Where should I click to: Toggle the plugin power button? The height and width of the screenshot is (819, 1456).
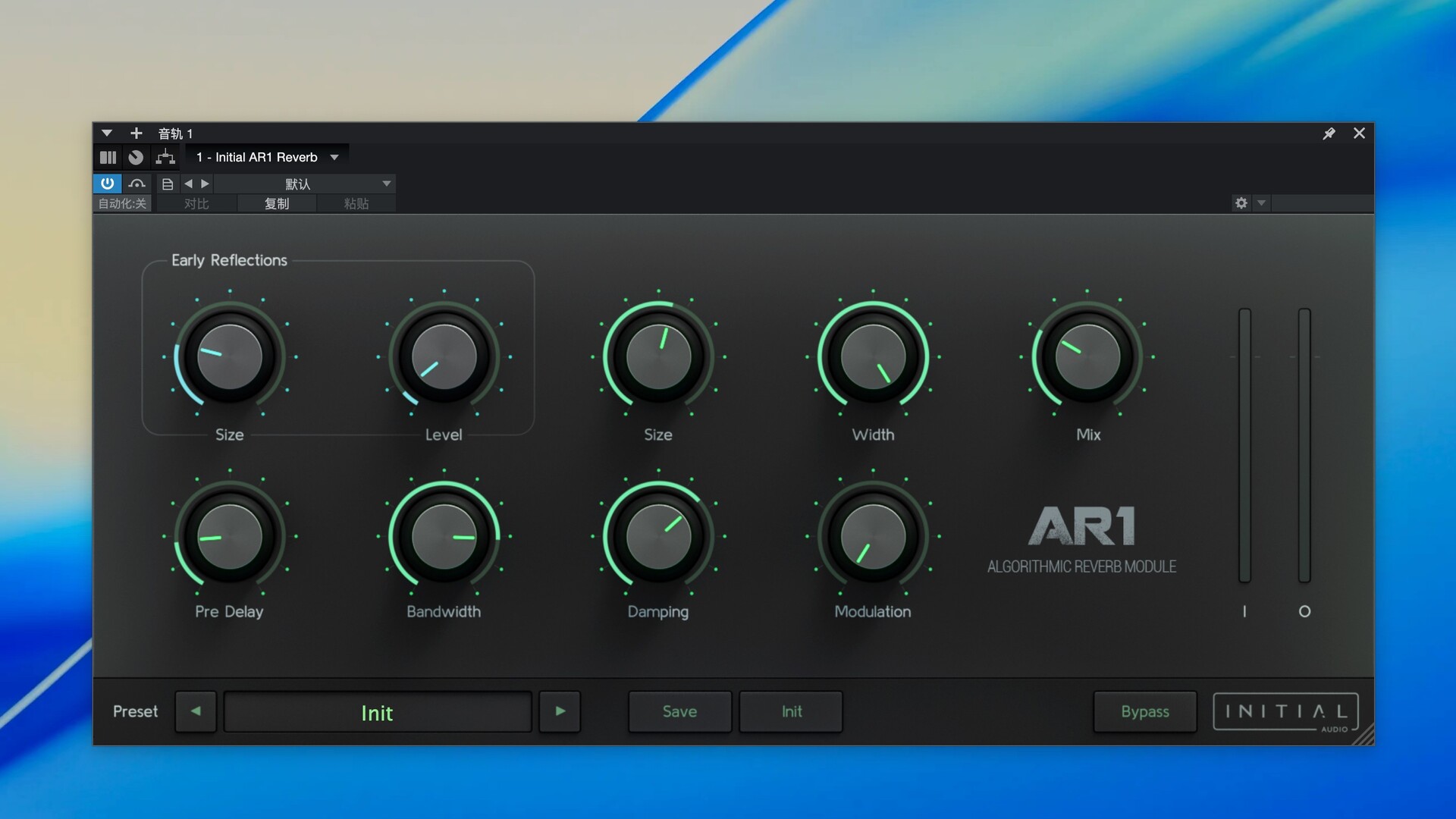tap(107, 184)
